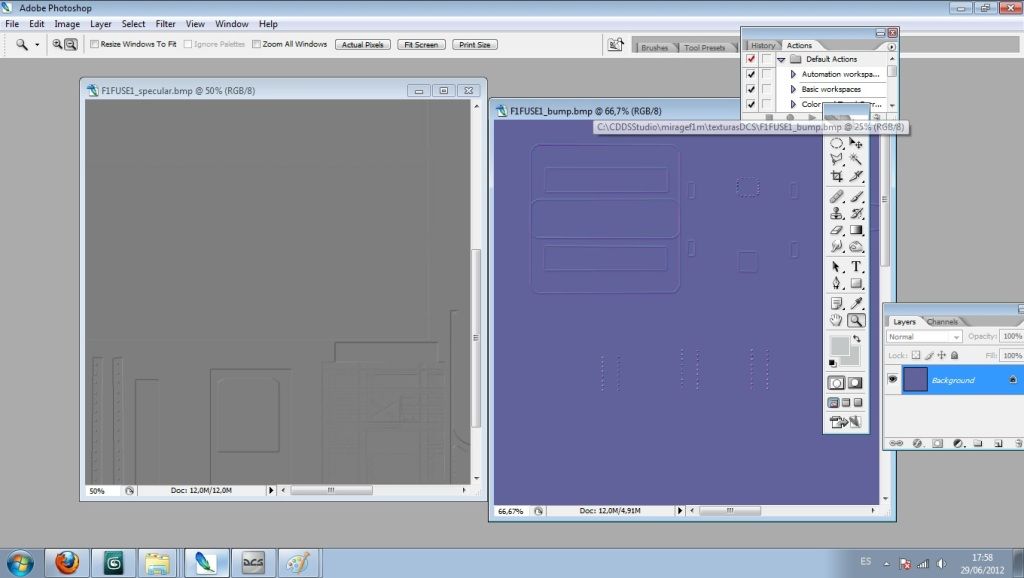
Task: Switch to the Channels tab
Action: click(942, 322)
